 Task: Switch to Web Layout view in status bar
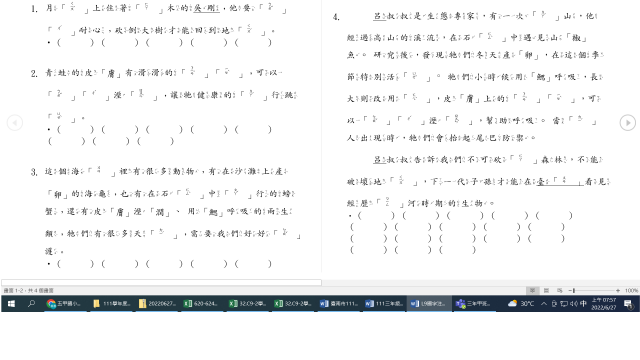coord(560,290)
